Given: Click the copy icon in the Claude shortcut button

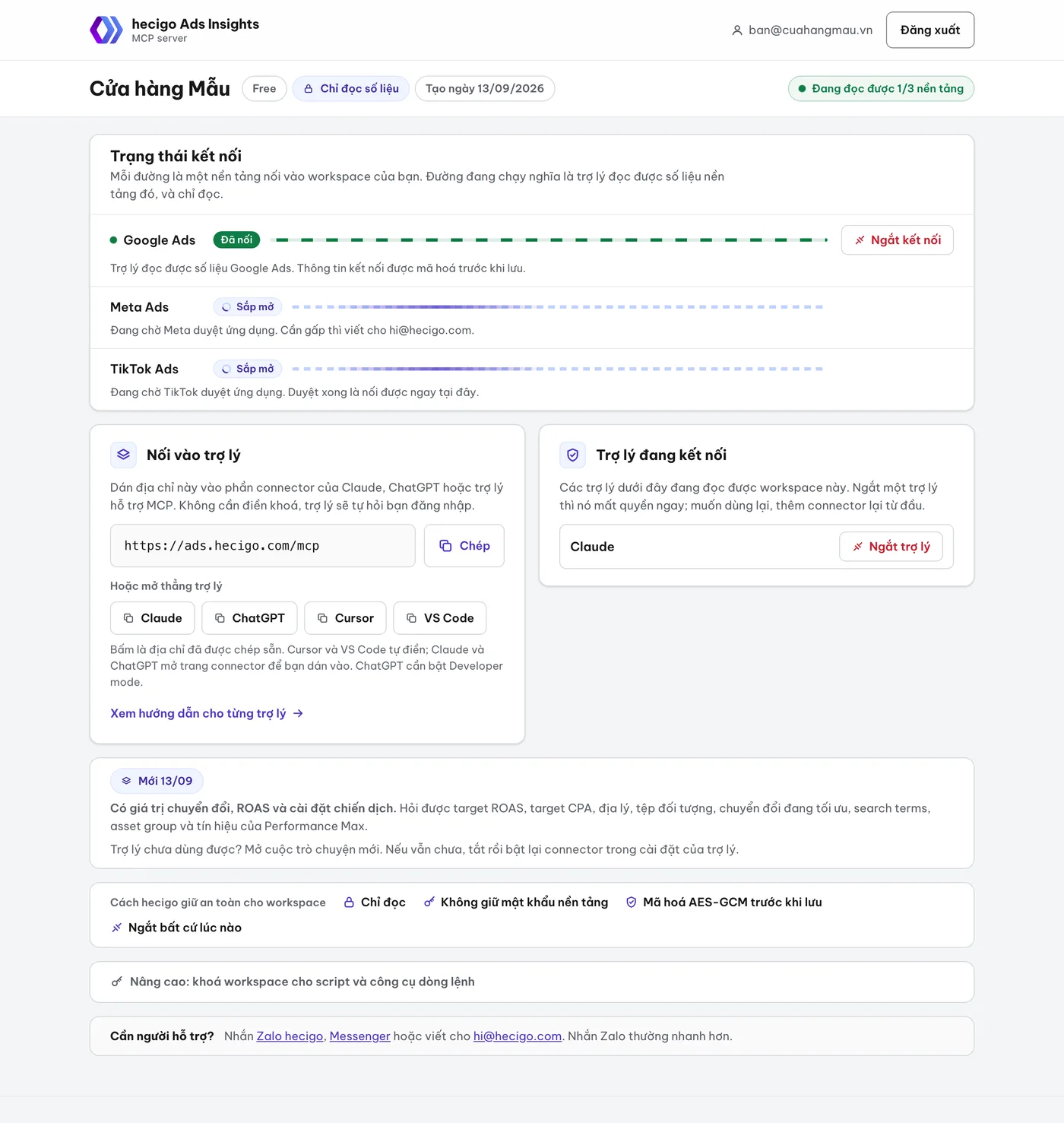Looking at the screenshot, I should (128, 618).
